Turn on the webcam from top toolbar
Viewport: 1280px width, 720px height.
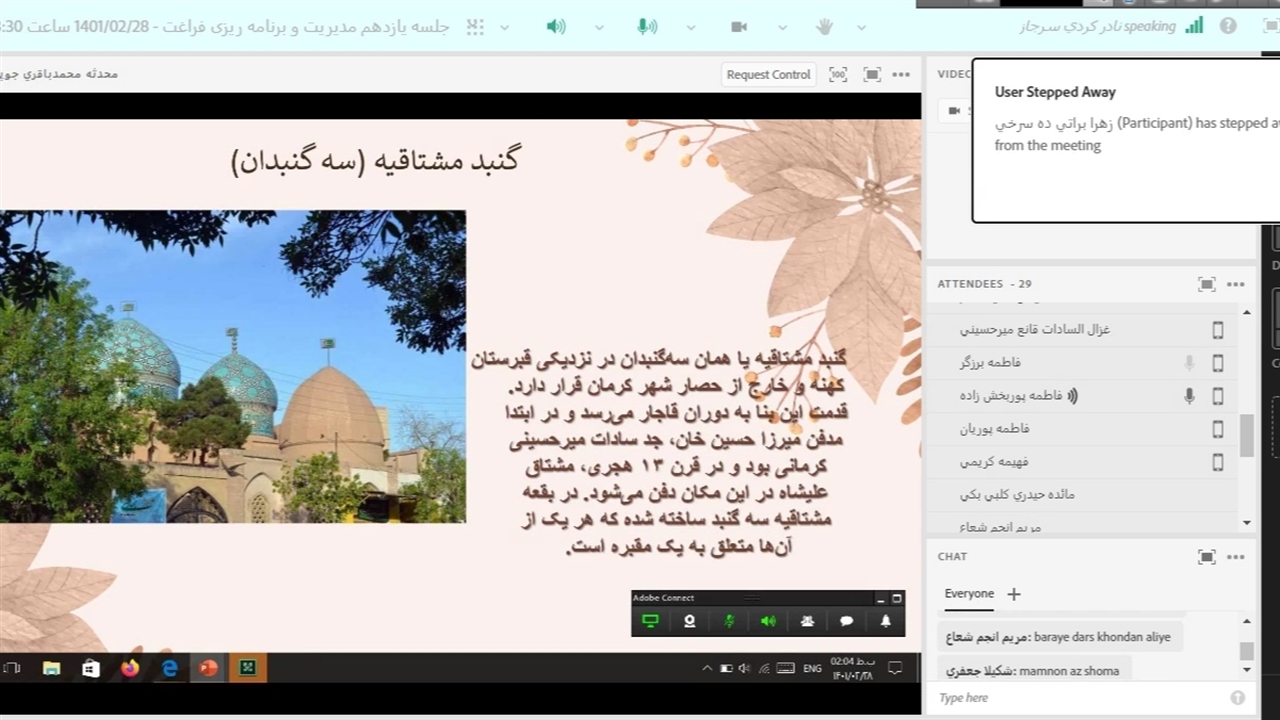click(739, 27)
